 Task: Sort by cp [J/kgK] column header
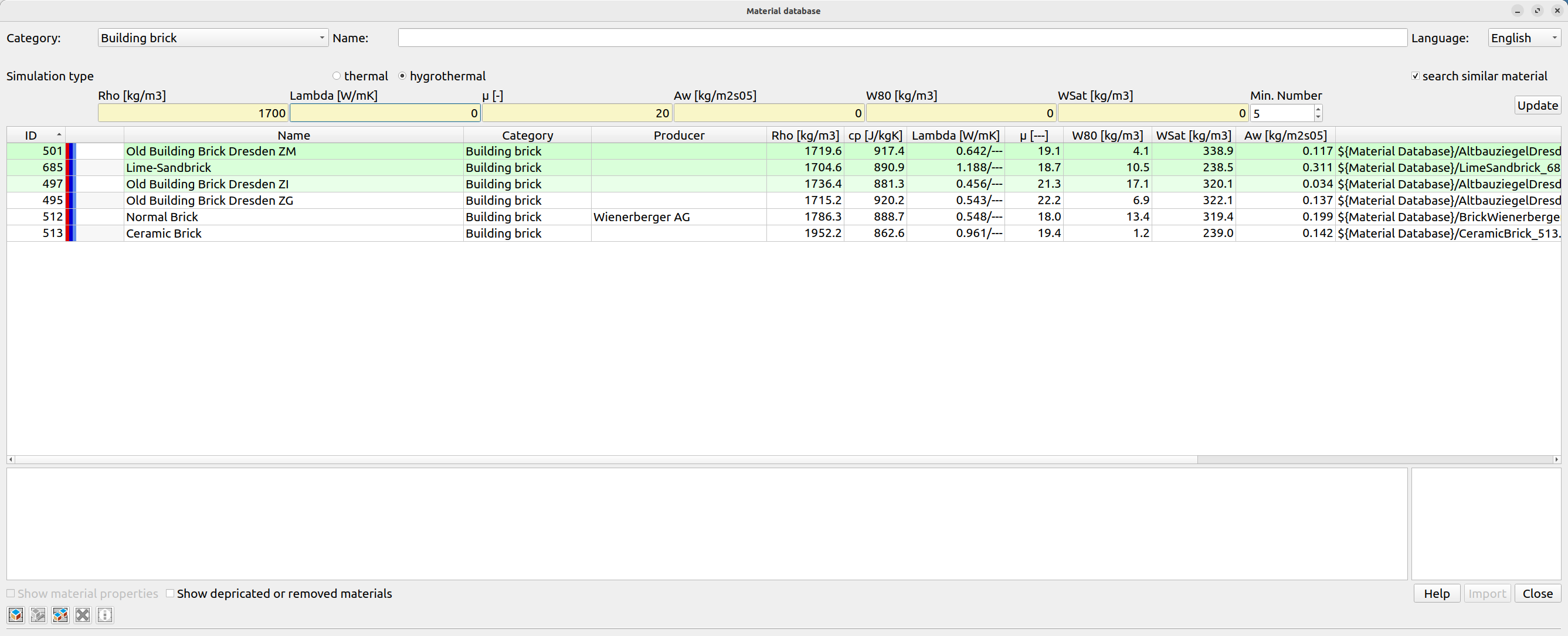pos(875,136)
